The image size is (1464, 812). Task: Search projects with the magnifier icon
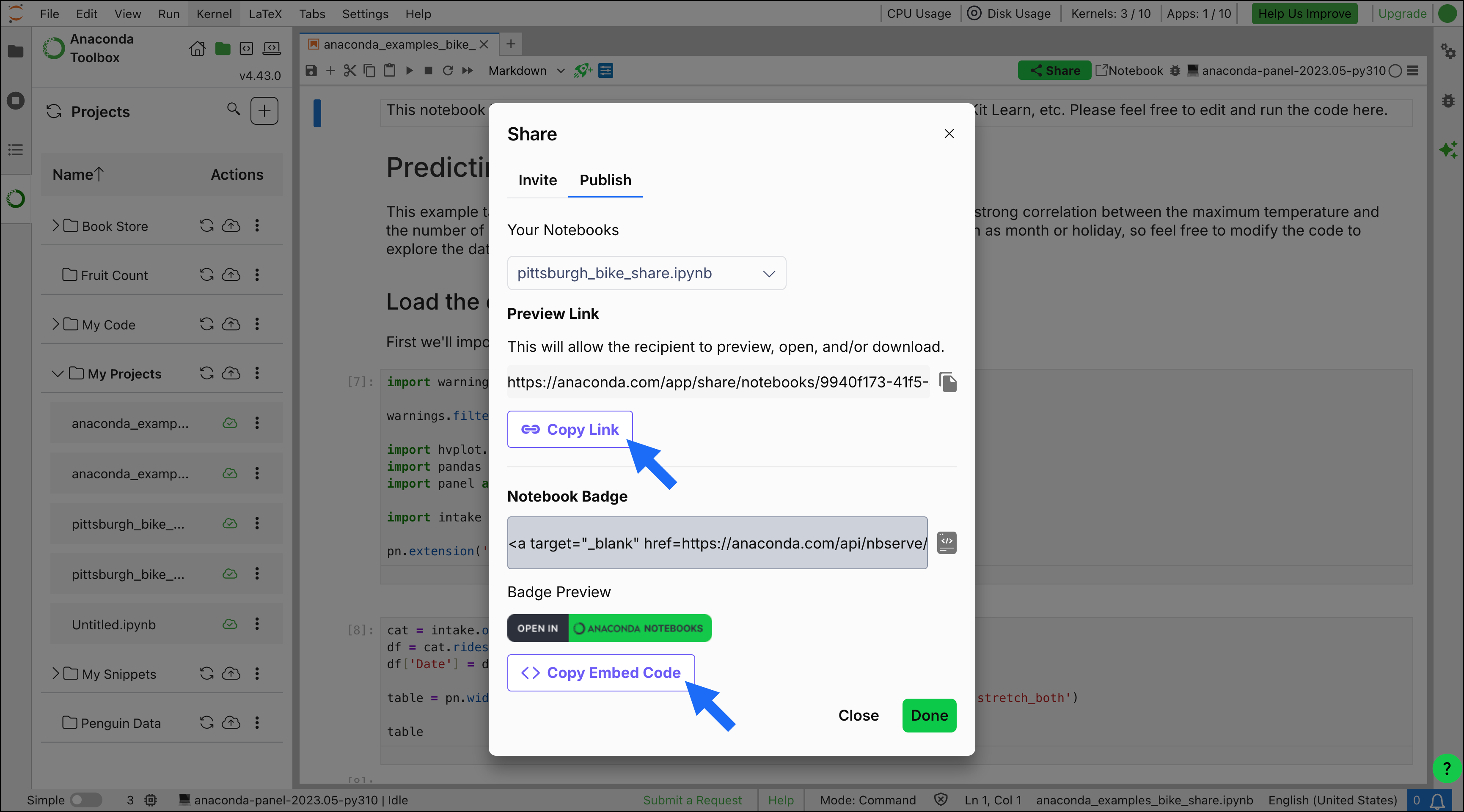233,109
